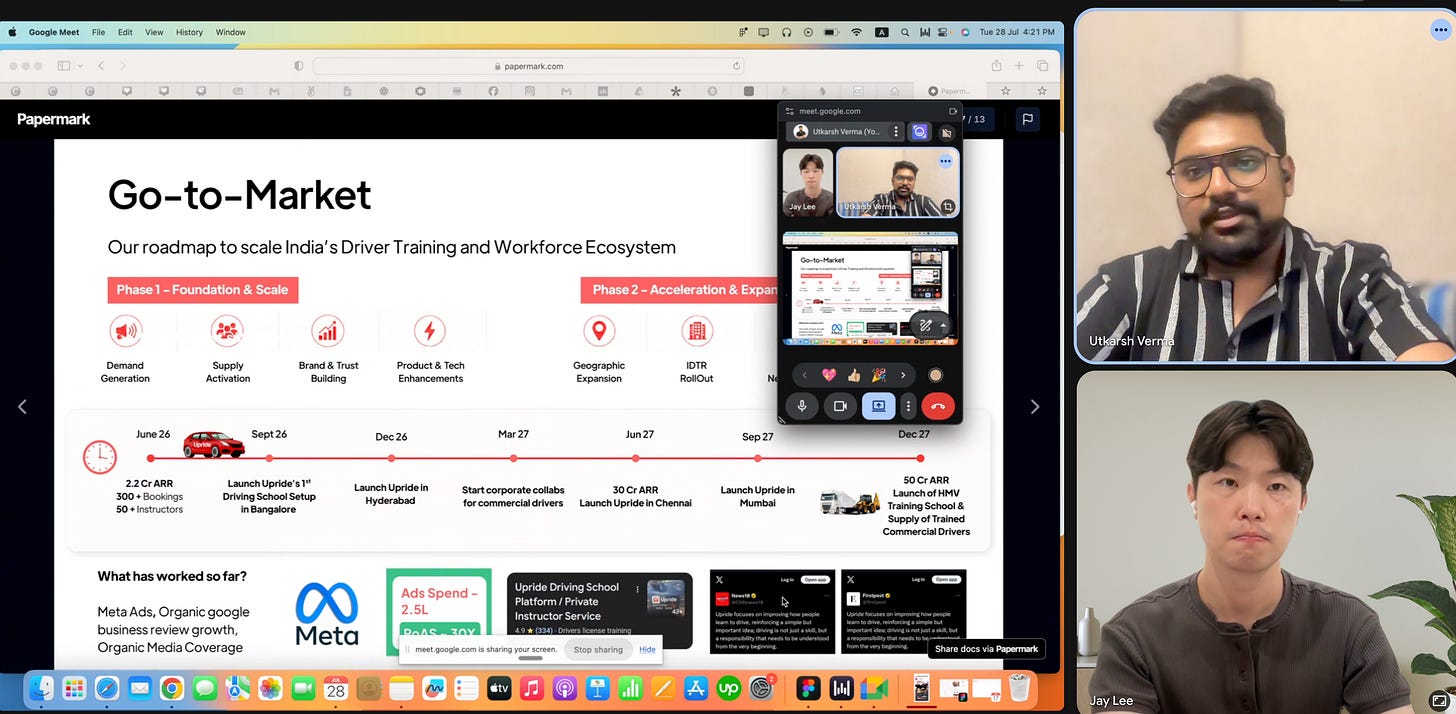
Task: Mute microphone in Meet popup
Action: (801, 406)
